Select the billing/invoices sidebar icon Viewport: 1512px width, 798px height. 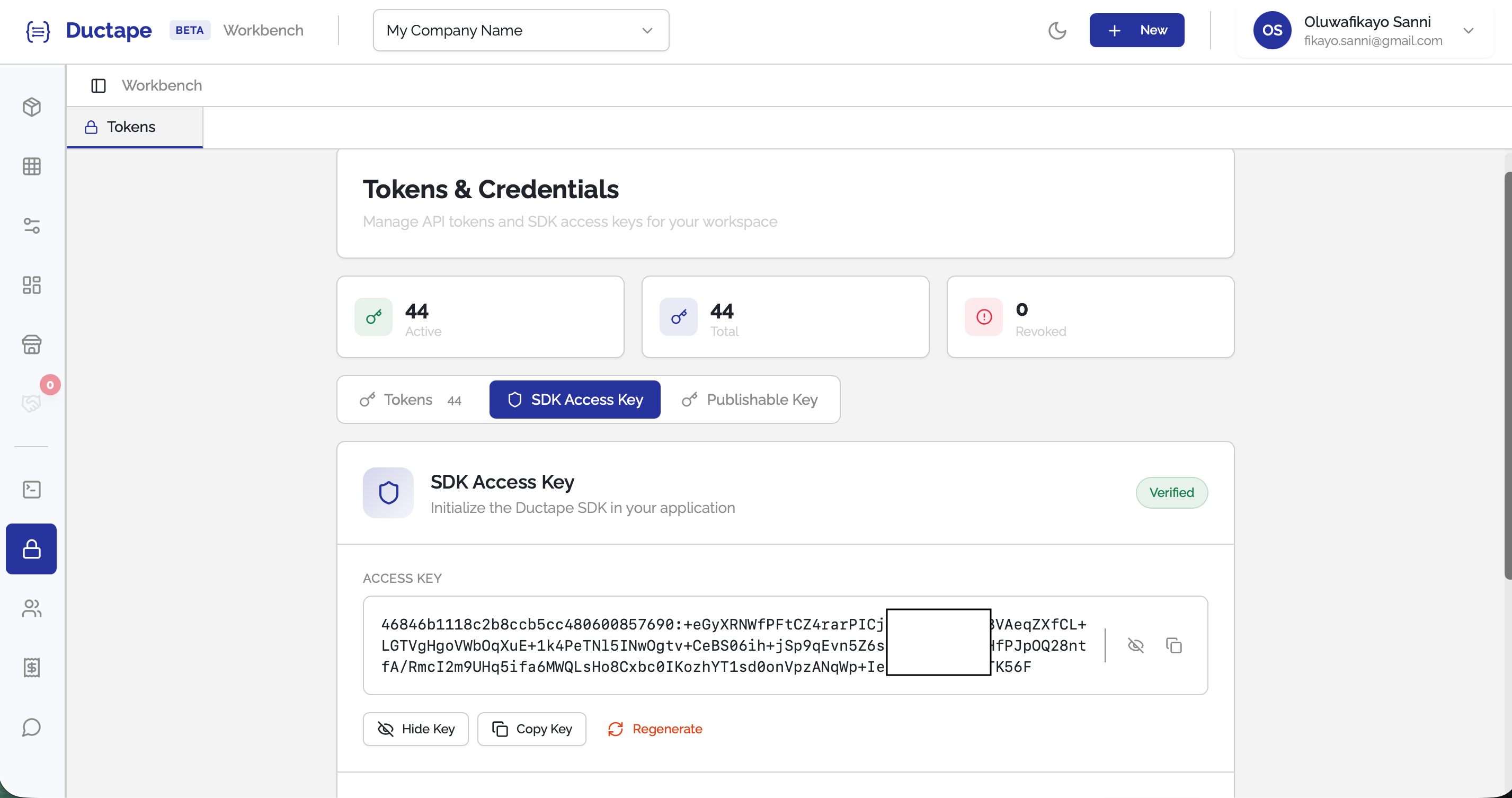coord(31,667)
